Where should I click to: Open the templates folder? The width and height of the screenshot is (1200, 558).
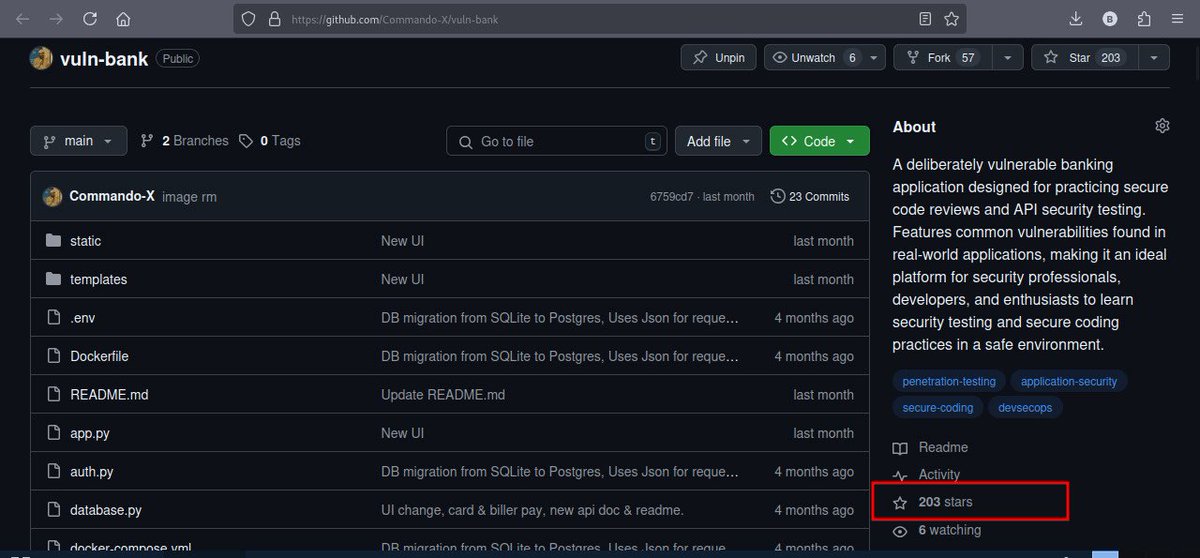pyautogui.click(x=98, y=280)
